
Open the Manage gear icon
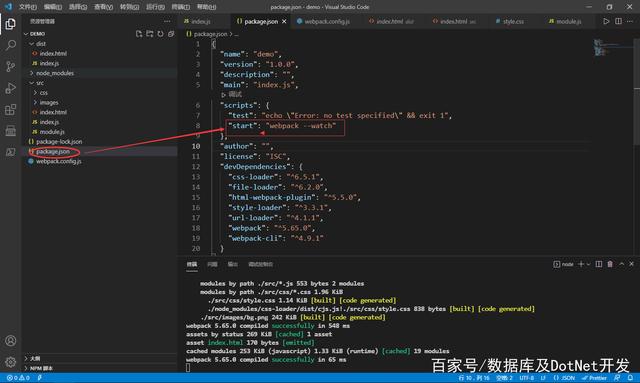click(11, 362)
